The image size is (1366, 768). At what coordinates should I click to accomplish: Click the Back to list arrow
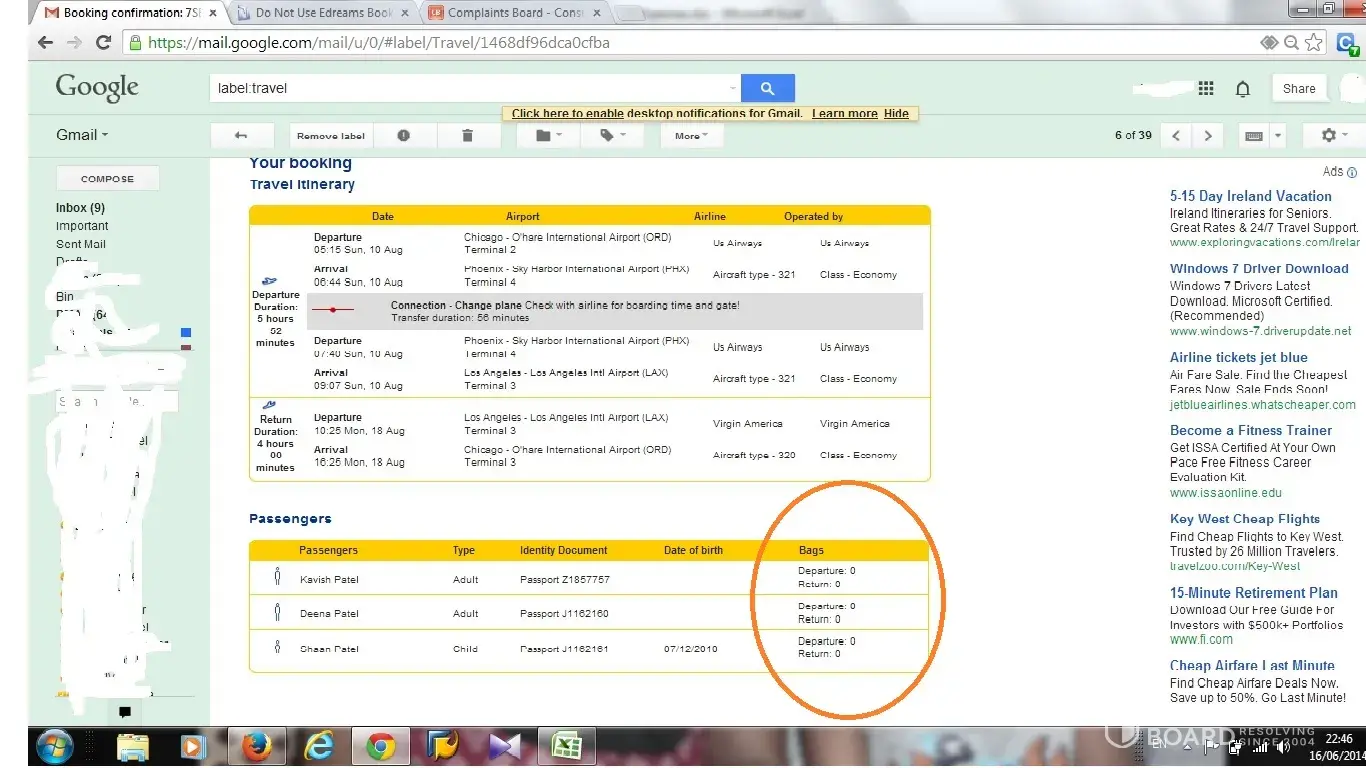(x=240, y=136)
